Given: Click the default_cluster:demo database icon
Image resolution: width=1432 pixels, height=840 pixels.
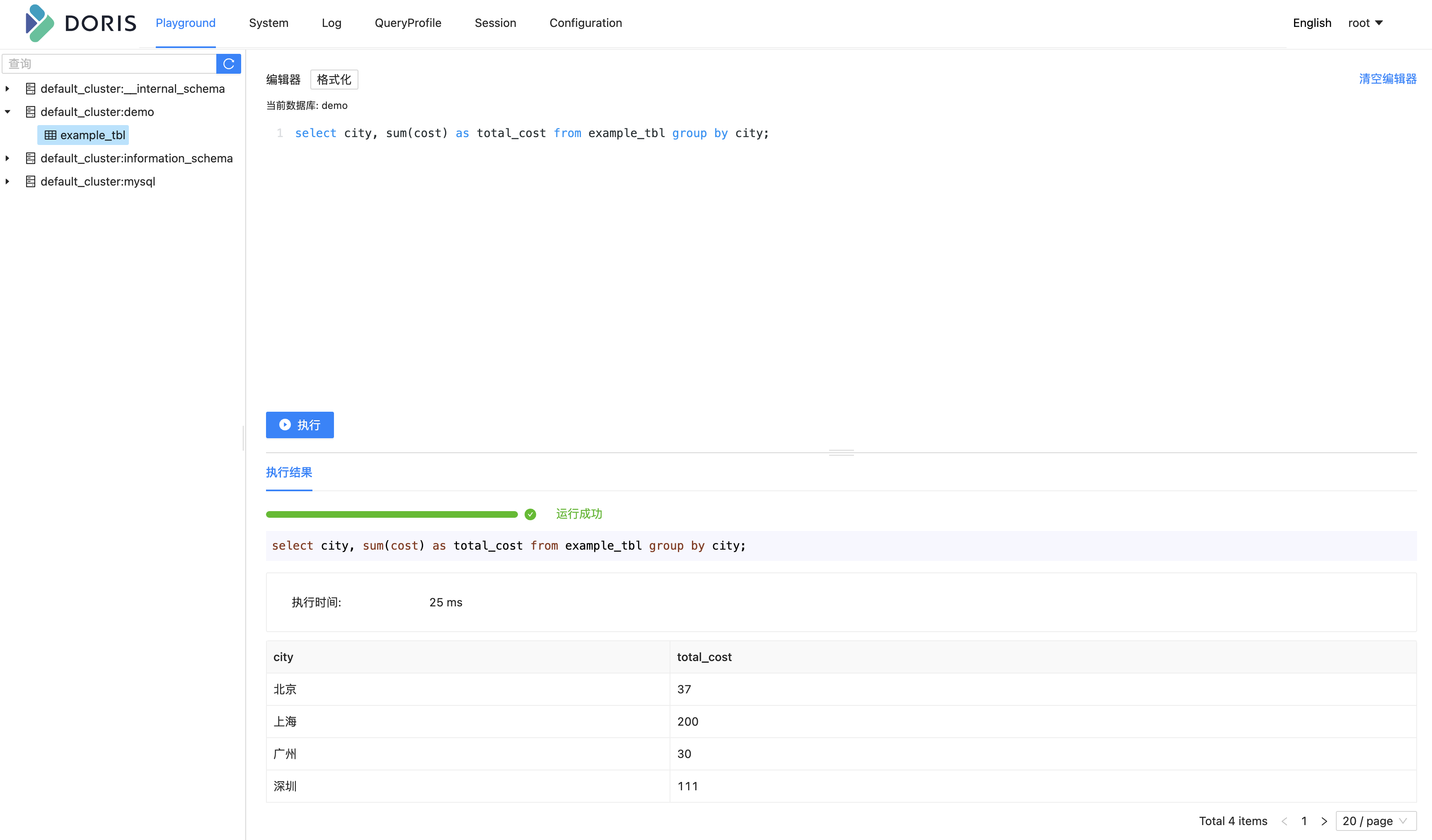Looking at the screenshot, I should (31, 112).
